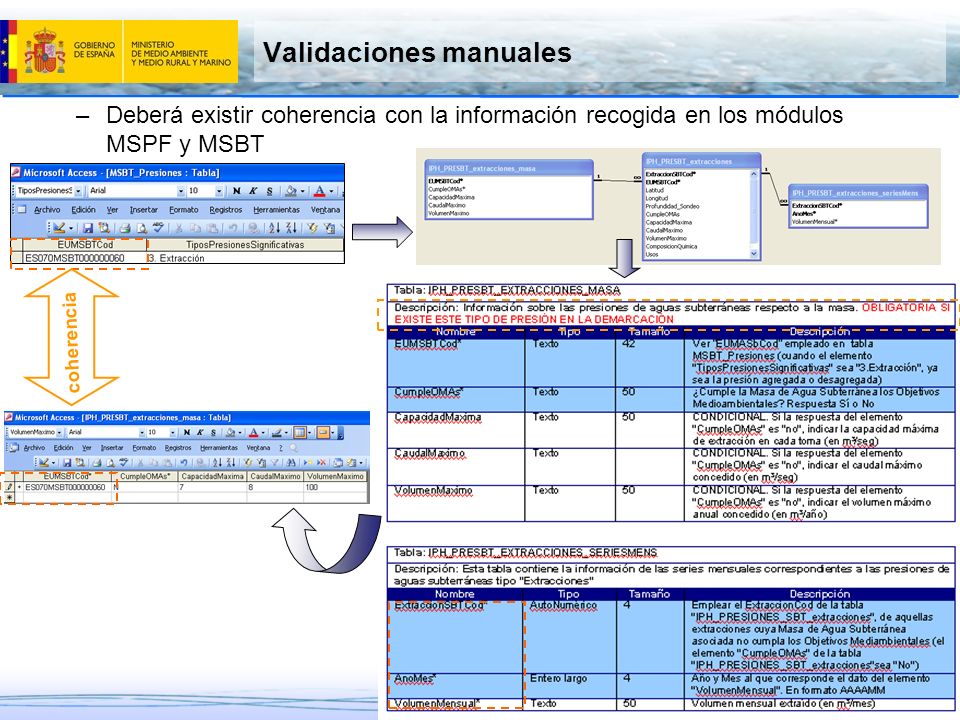Screen dimensions: 960x720
Task: Click fill color bucket in MSBT_Presiones toolbar
Action: point(290,191)
